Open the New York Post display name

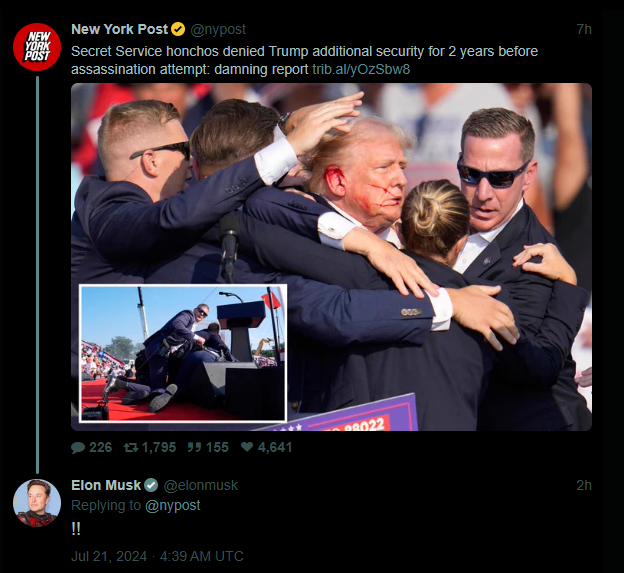click(120, 29)
